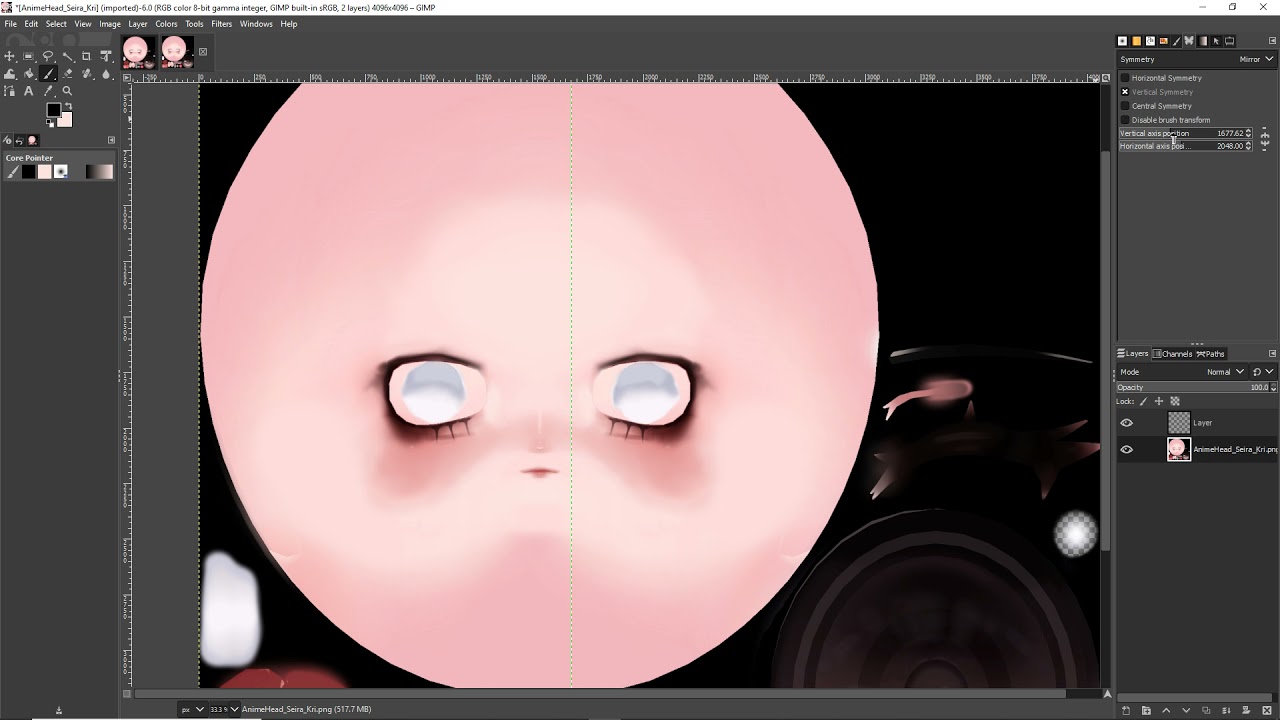Select the Zoom magnifier tool
Screen dimensions: 1280x720
click(67, 91)
